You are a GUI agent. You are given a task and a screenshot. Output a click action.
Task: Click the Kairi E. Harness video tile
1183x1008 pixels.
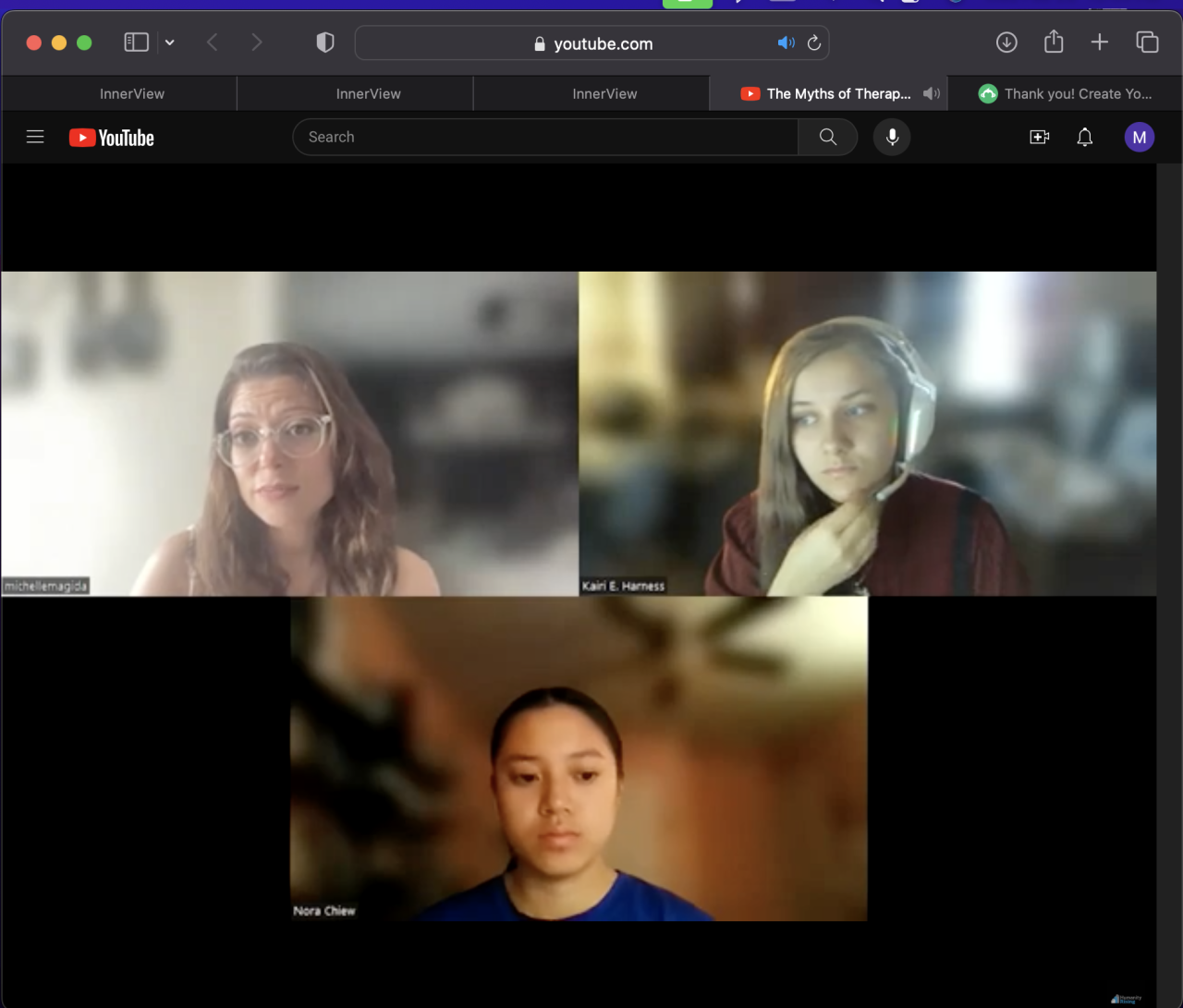tap(868, 433)
